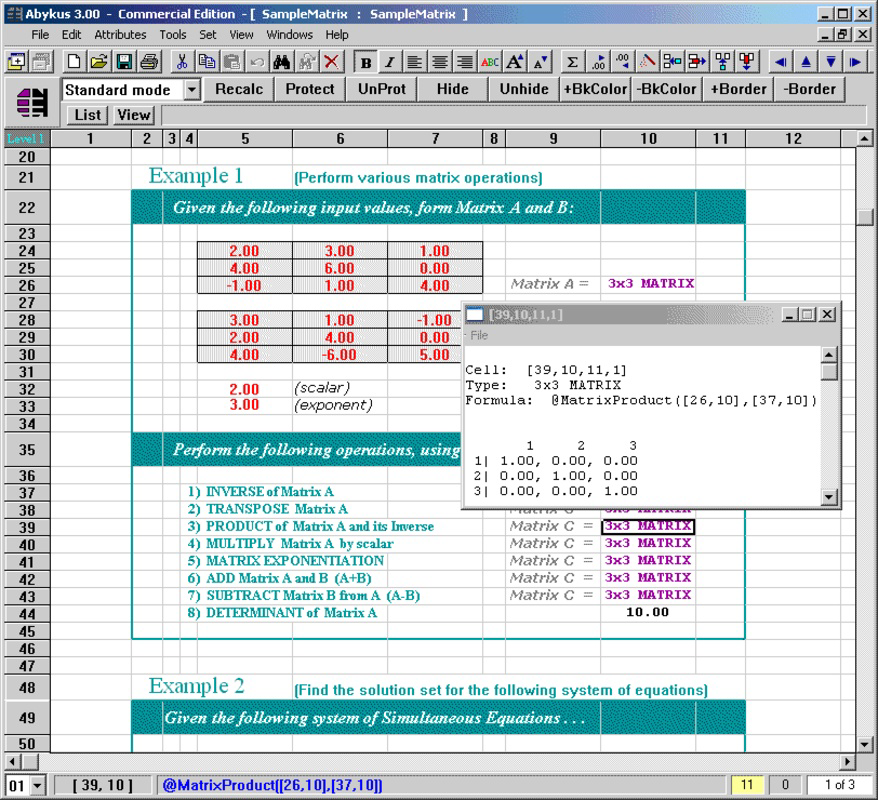Move up with the blue up arrow icon

806,62
